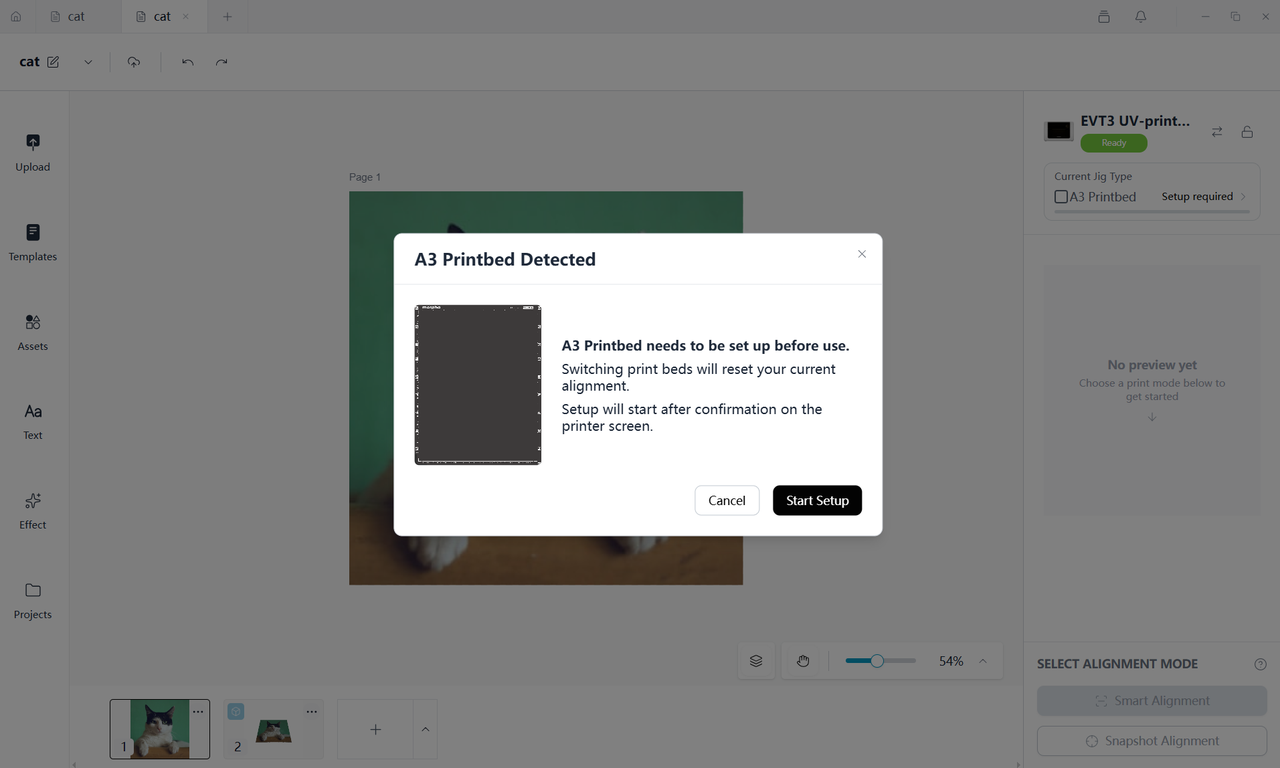Select the page 2 thumbnail
The height and width of the screenshot is (768, 1280).
[x=274, y=729]
